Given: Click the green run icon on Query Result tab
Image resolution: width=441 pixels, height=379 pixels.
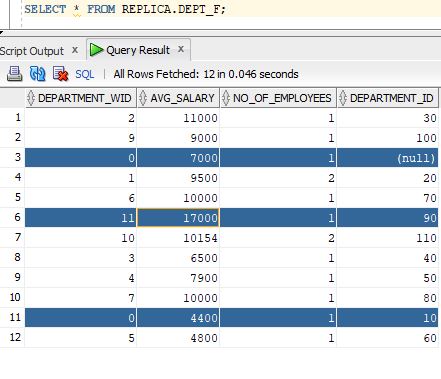Looking at the screenshot, I should (97, 50).
